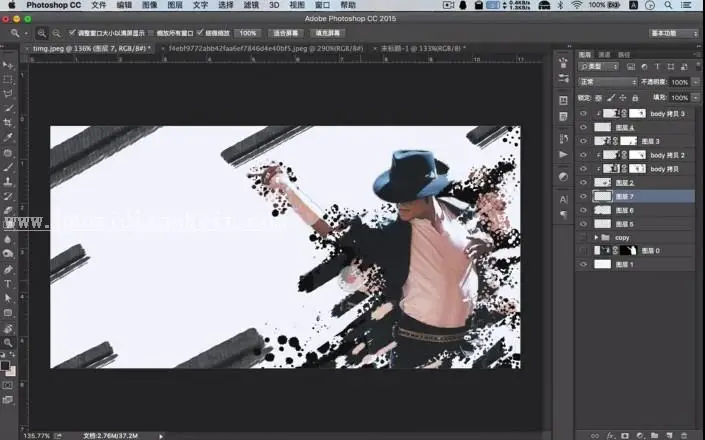Show the copy group
Image resolution: width=705 pixels, height=440 pixels.
pos(583,237)
